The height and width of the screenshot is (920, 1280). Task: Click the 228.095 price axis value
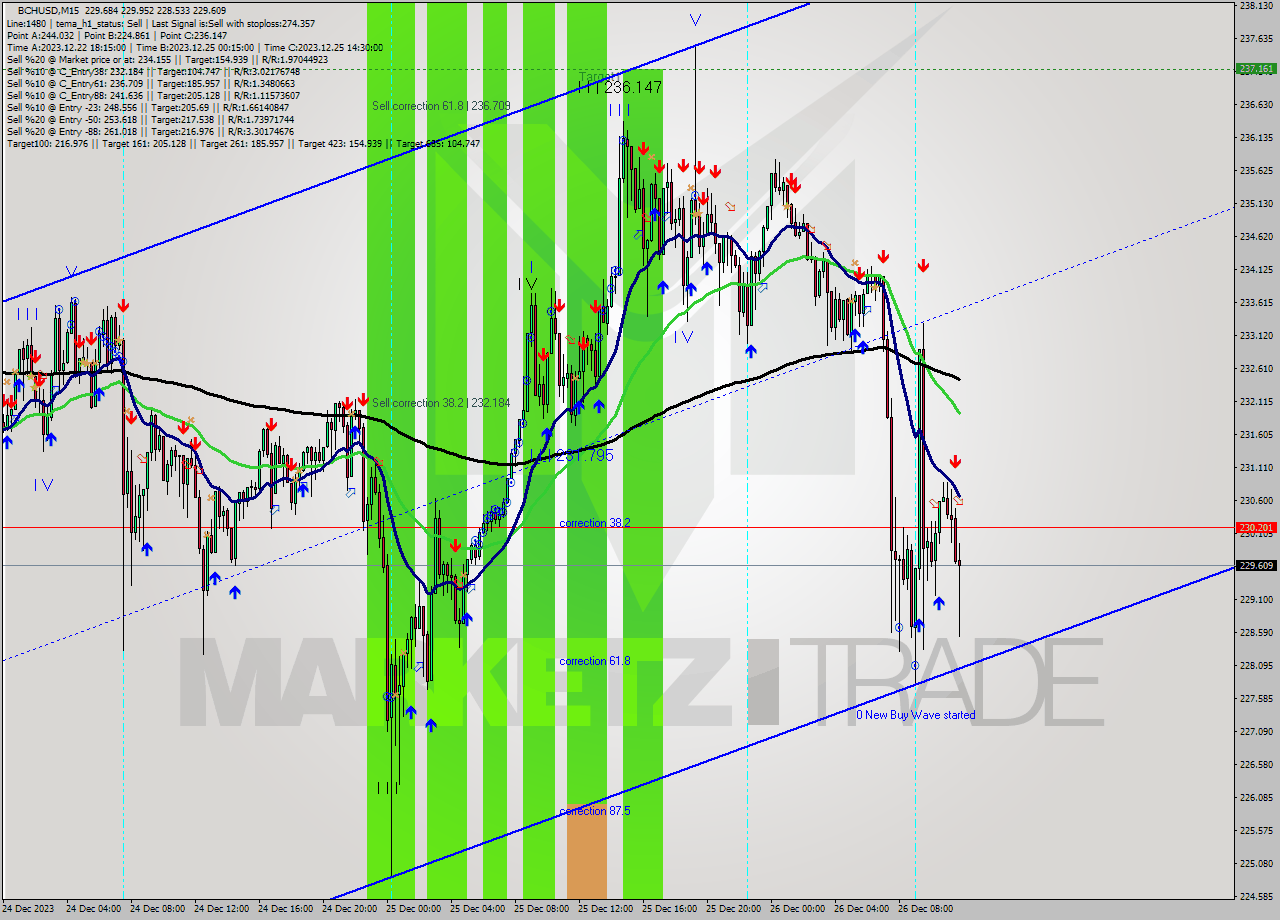pos(1256,665)
